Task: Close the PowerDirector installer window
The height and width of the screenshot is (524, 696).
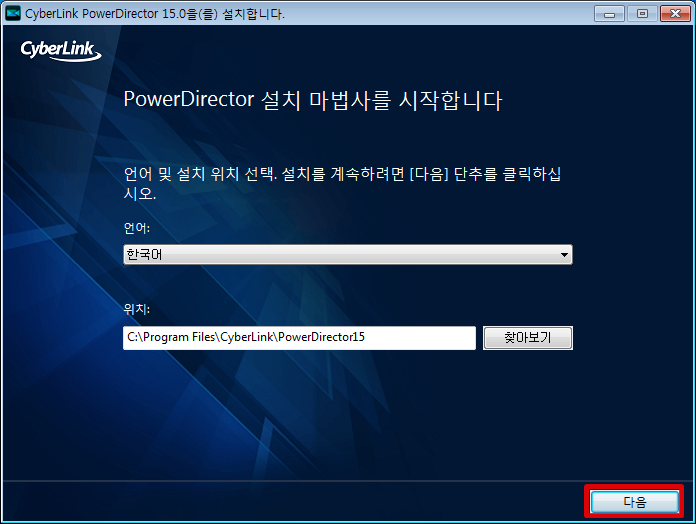Action: (x=675, y=14)
